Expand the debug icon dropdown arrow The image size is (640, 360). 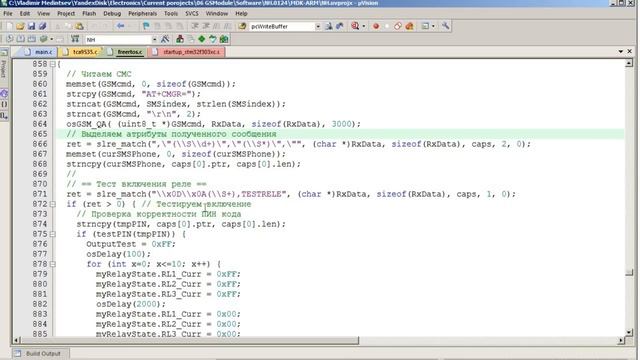coord(363,27)
